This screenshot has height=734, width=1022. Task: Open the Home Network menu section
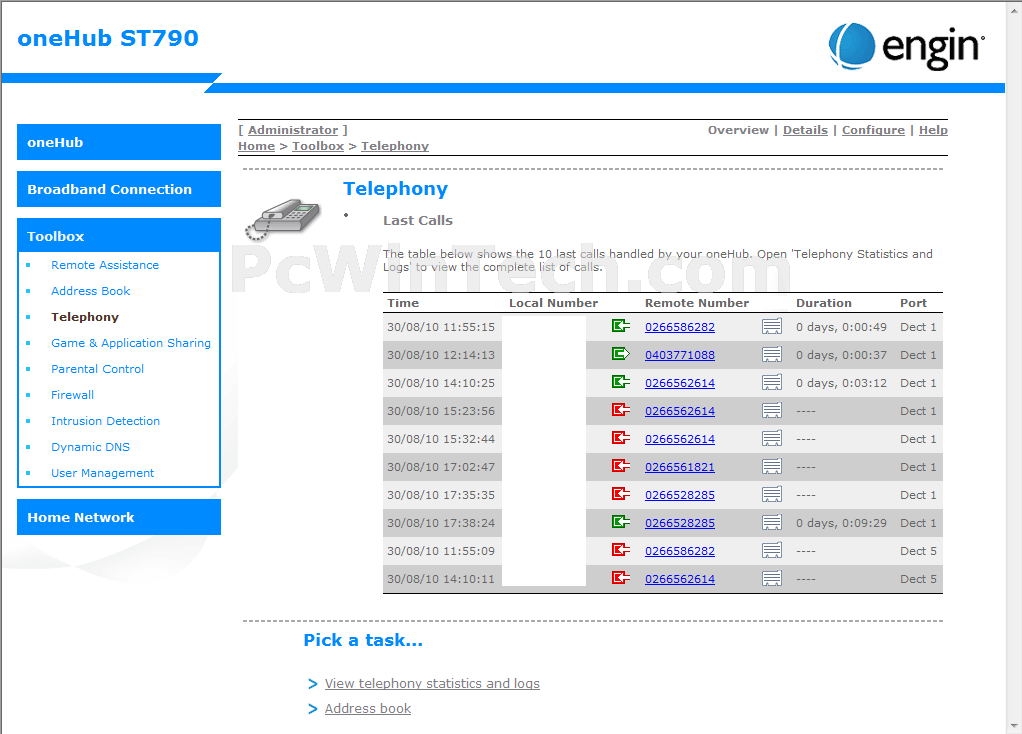click(119, 517)
